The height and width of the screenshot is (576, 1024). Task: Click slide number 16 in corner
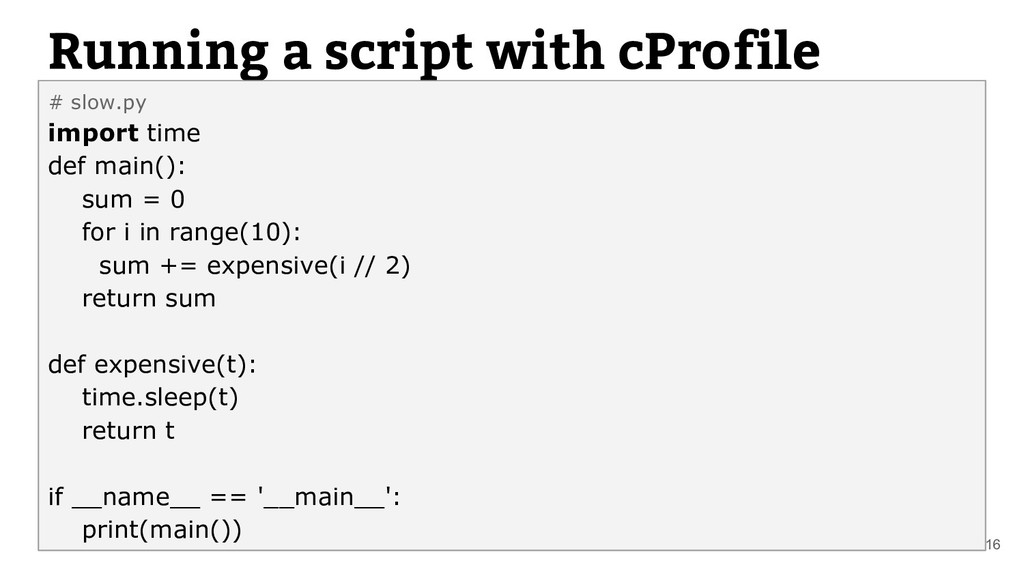(x=993, y=544)
